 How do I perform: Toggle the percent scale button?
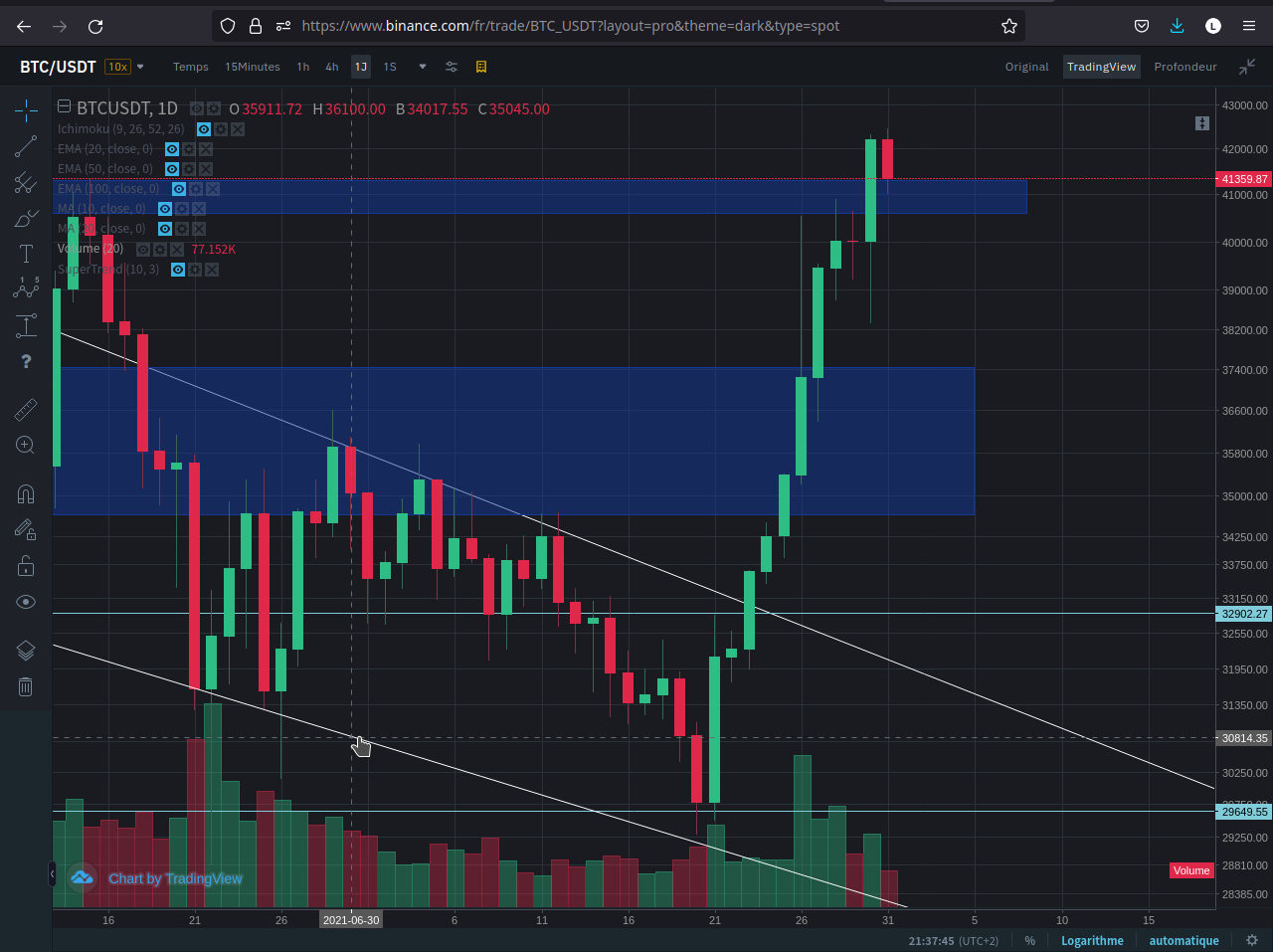coord(1029,941)
